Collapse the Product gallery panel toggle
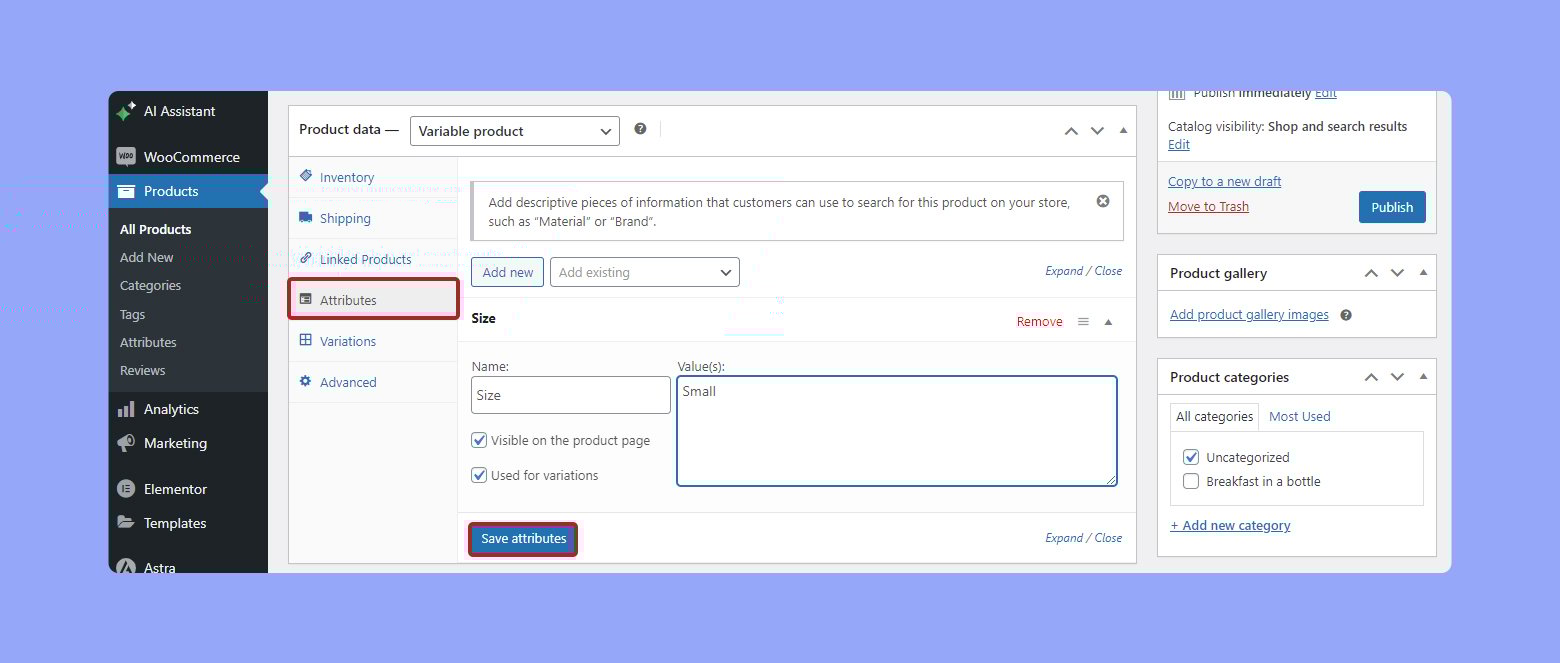Image resolution: width=1560 pixels, height=663 pixels. 1423,273
